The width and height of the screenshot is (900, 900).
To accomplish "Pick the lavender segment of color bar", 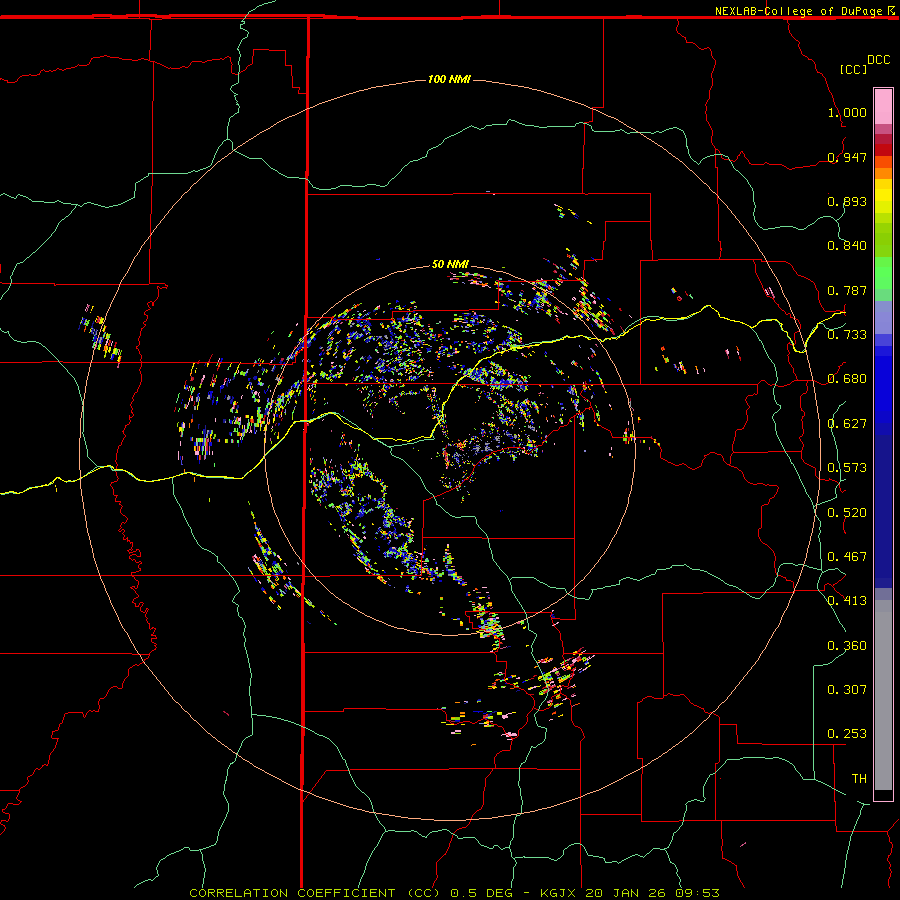I will click(883, 317).
